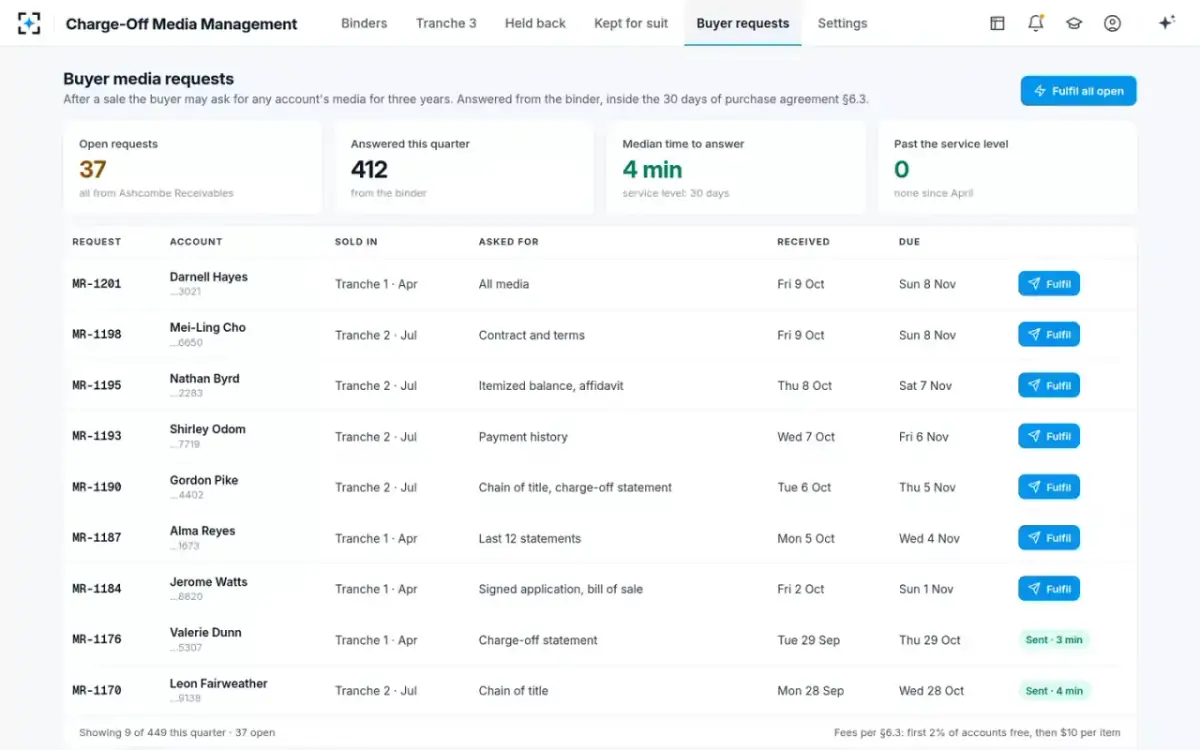Select the Buyer requests tab

(x=743, y=23)
